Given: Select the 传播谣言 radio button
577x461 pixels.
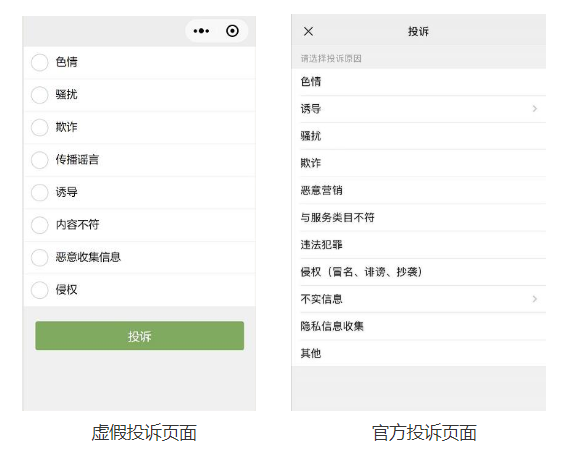Looking at the screenshot, I should pos(39,160).
